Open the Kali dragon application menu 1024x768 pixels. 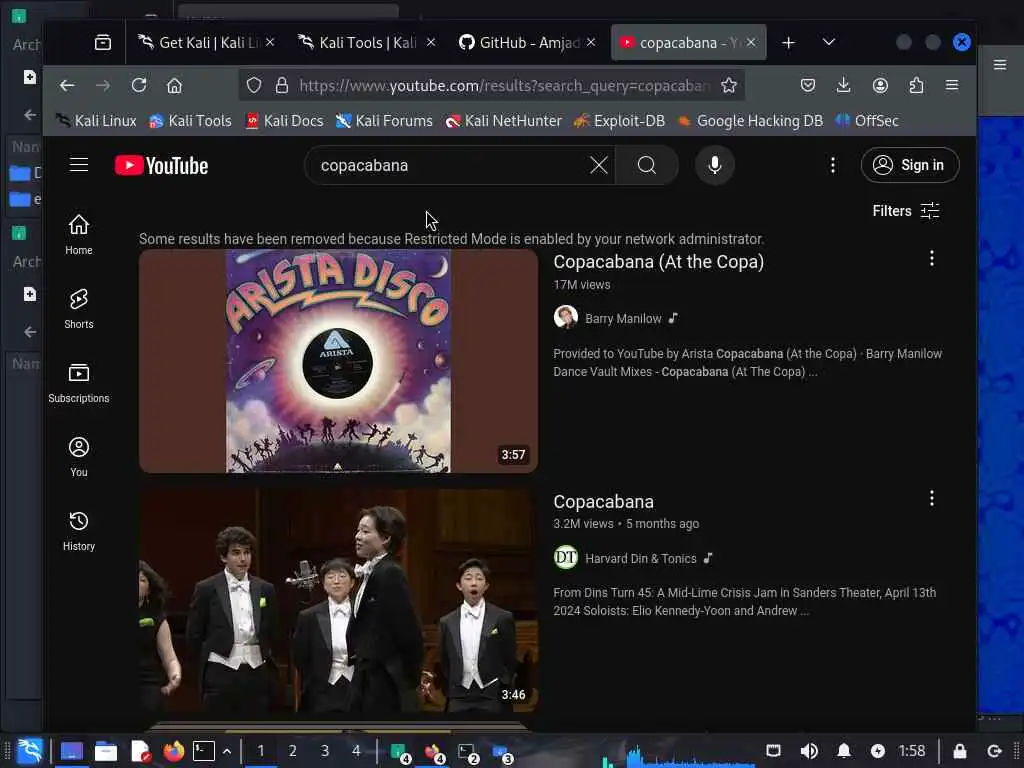(x=30, y=751)
